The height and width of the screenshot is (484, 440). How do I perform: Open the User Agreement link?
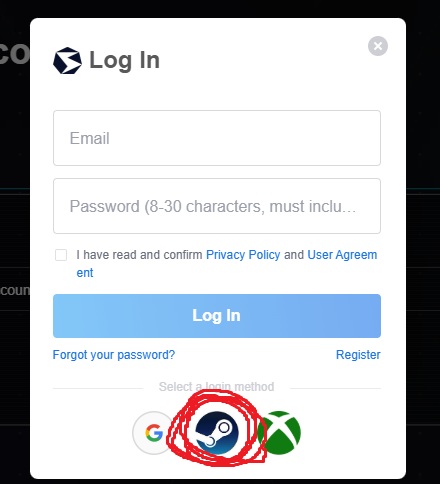342,255
